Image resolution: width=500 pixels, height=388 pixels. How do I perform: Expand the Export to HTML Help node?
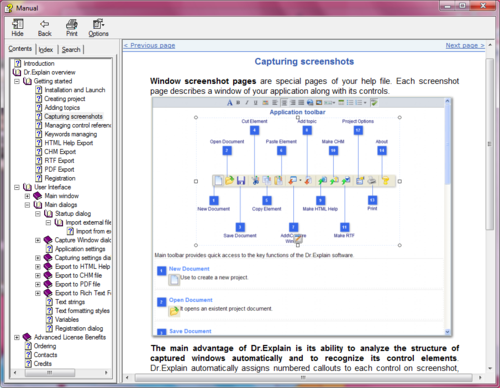coord(38,267)
